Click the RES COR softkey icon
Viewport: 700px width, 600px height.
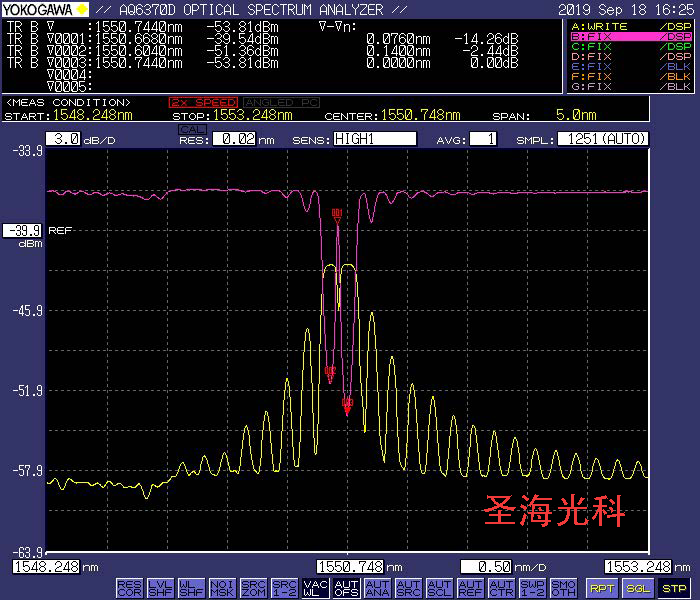(x=129, y=588)
